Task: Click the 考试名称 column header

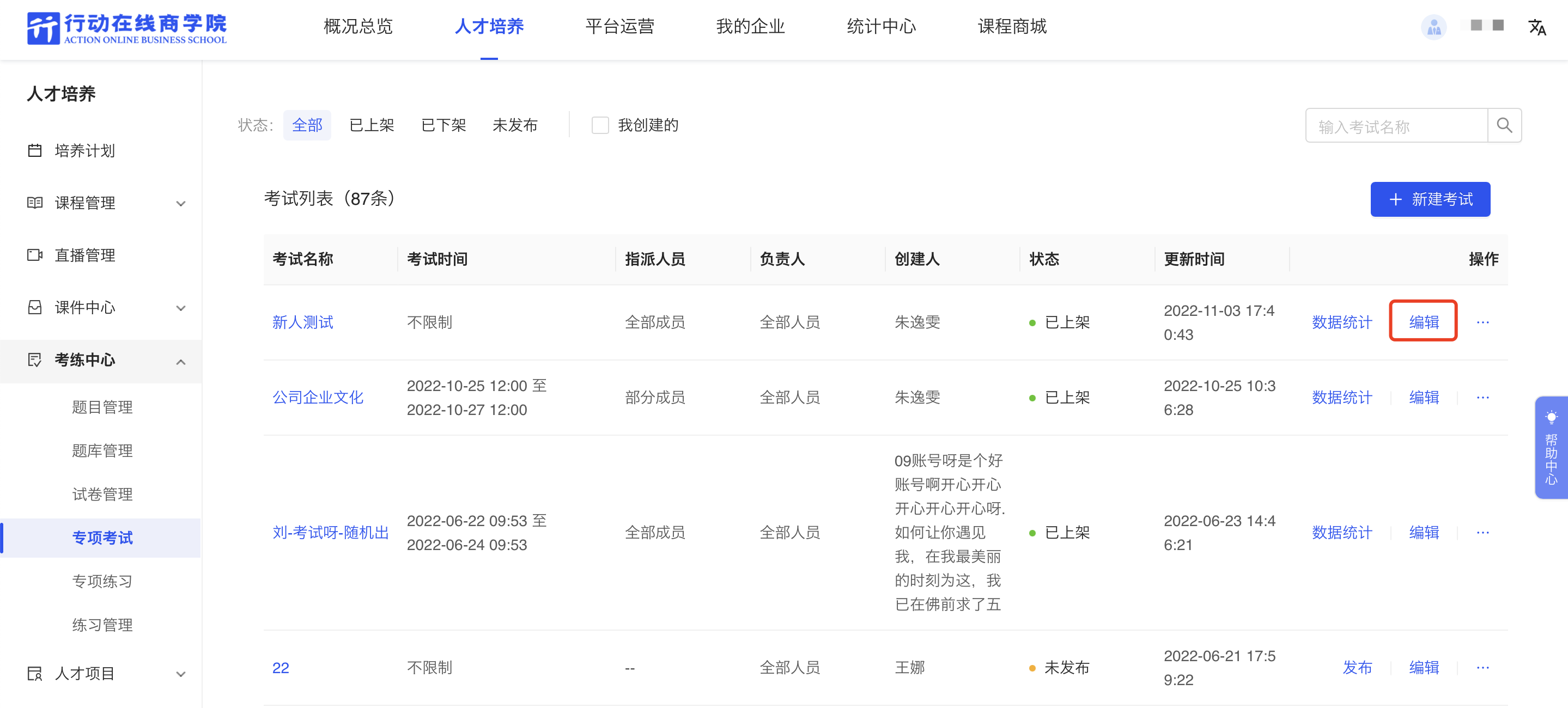Action: (302, 259)
